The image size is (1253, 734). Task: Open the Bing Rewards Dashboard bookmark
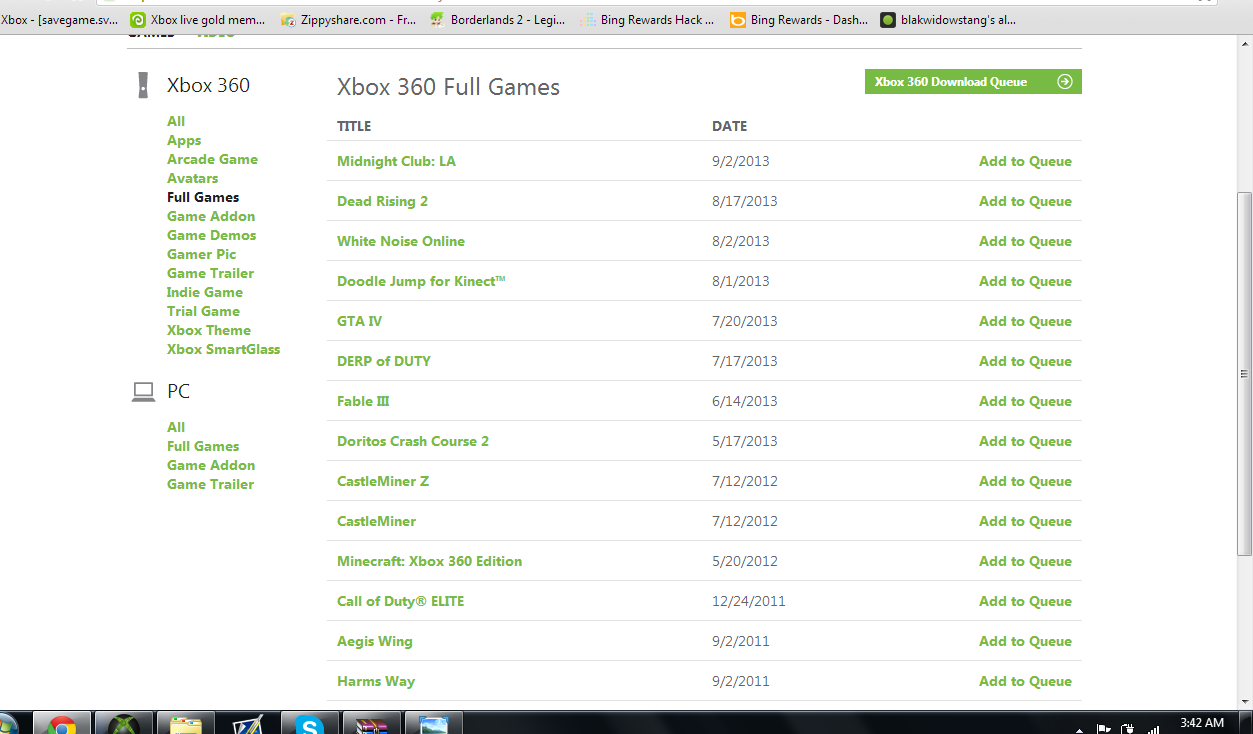(798, 19)
